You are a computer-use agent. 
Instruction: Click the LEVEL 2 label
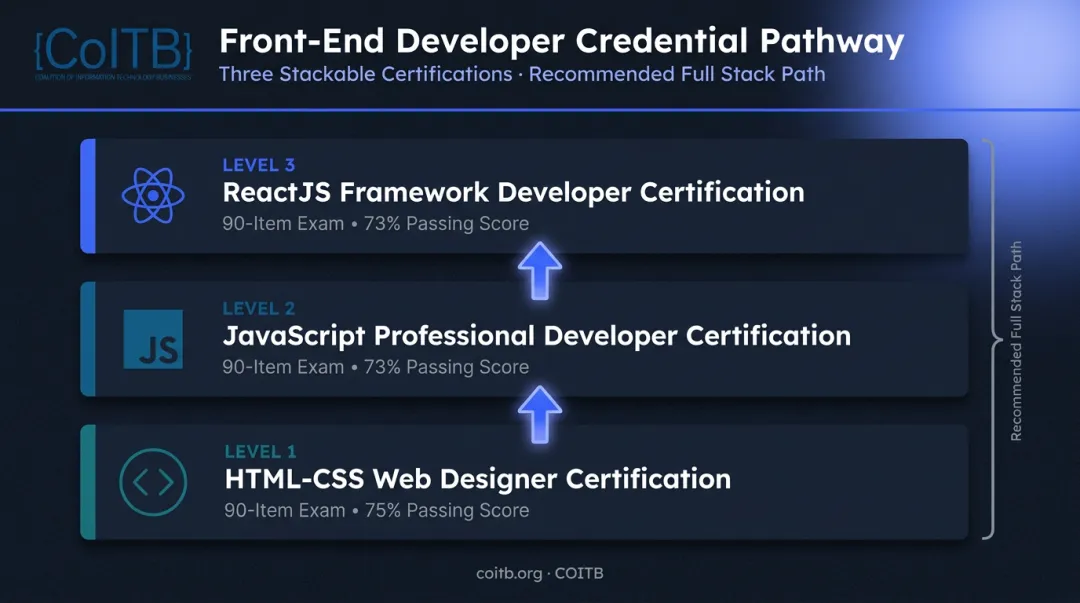258,308
